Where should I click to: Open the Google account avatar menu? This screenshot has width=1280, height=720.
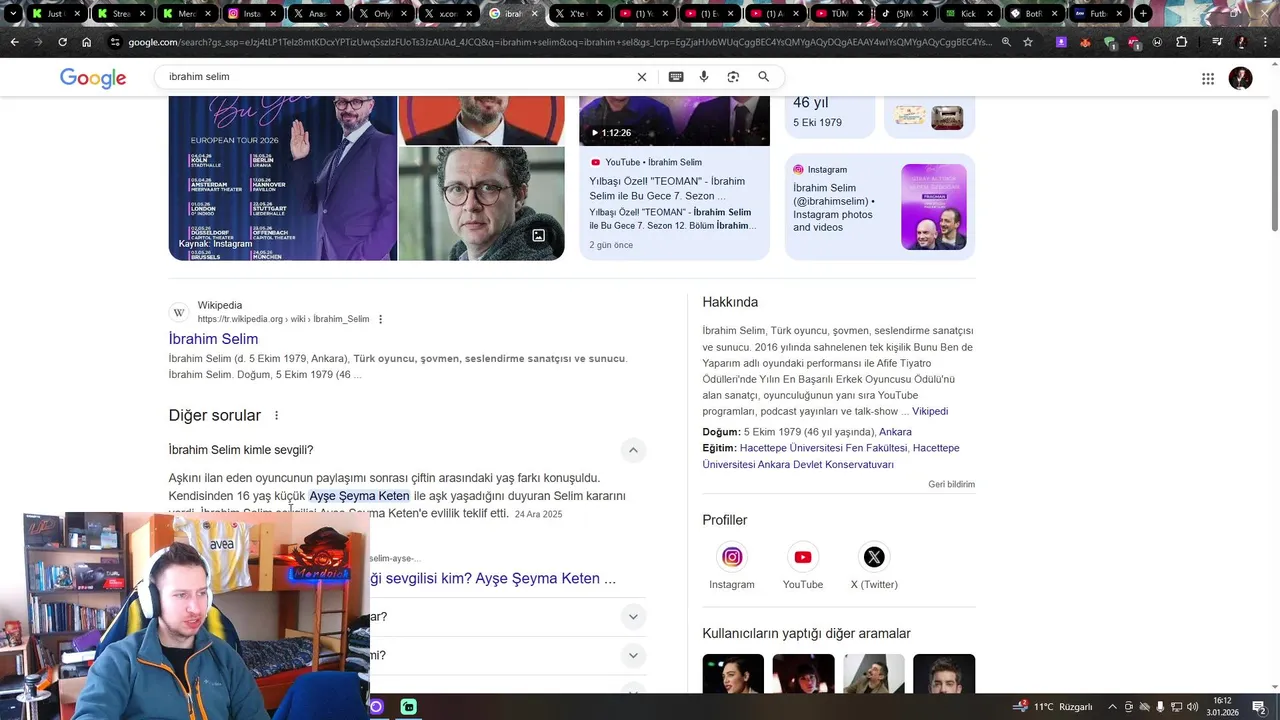1241,78
